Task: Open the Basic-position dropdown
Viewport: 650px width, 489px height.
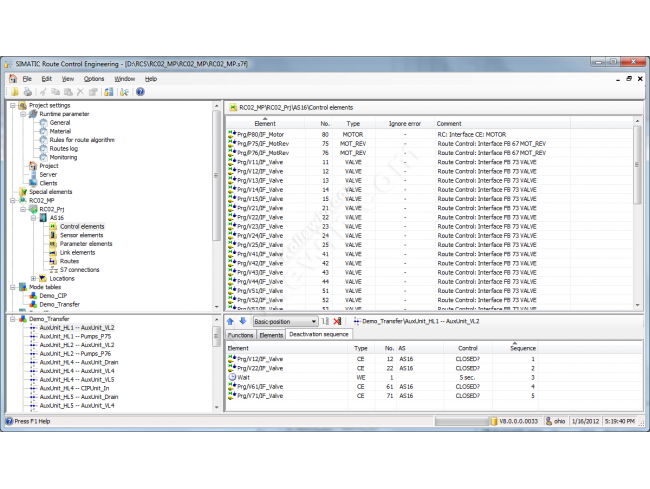Action: point(313,321)
